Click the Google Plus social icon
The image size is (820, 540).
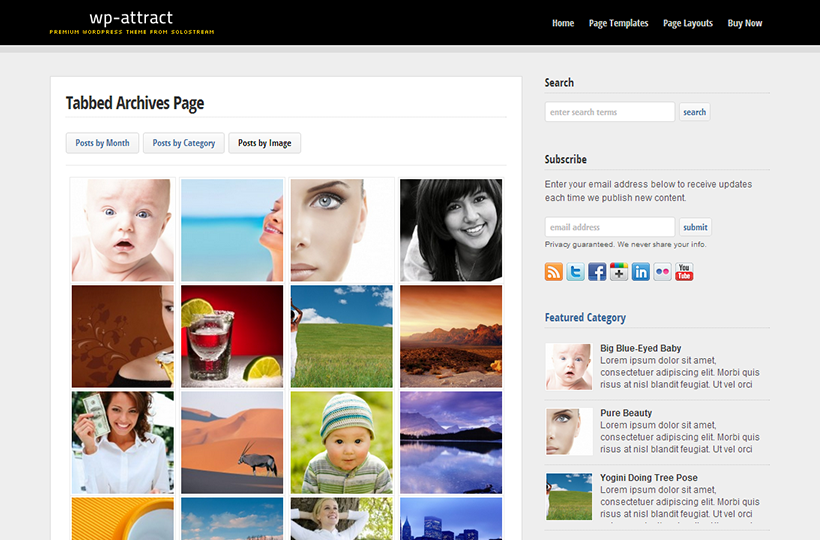(x=619, y=272)
